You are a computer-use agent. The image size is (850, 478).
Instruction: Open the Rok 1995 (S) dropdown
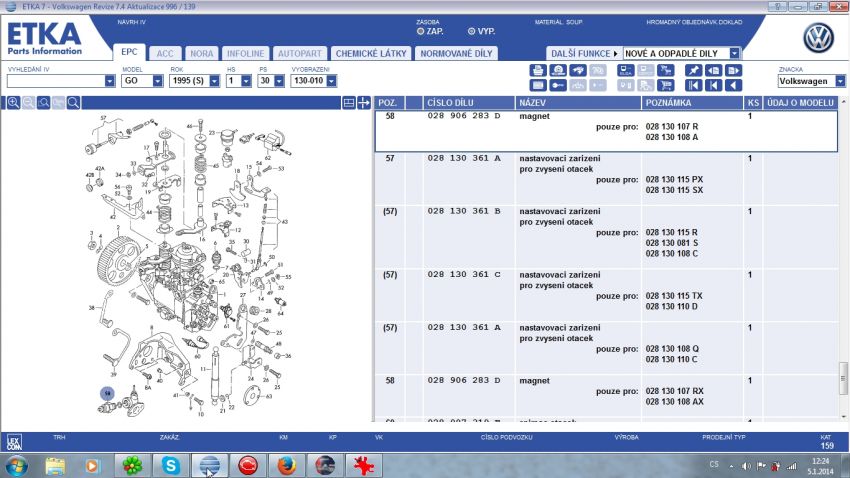coord(215,81)
